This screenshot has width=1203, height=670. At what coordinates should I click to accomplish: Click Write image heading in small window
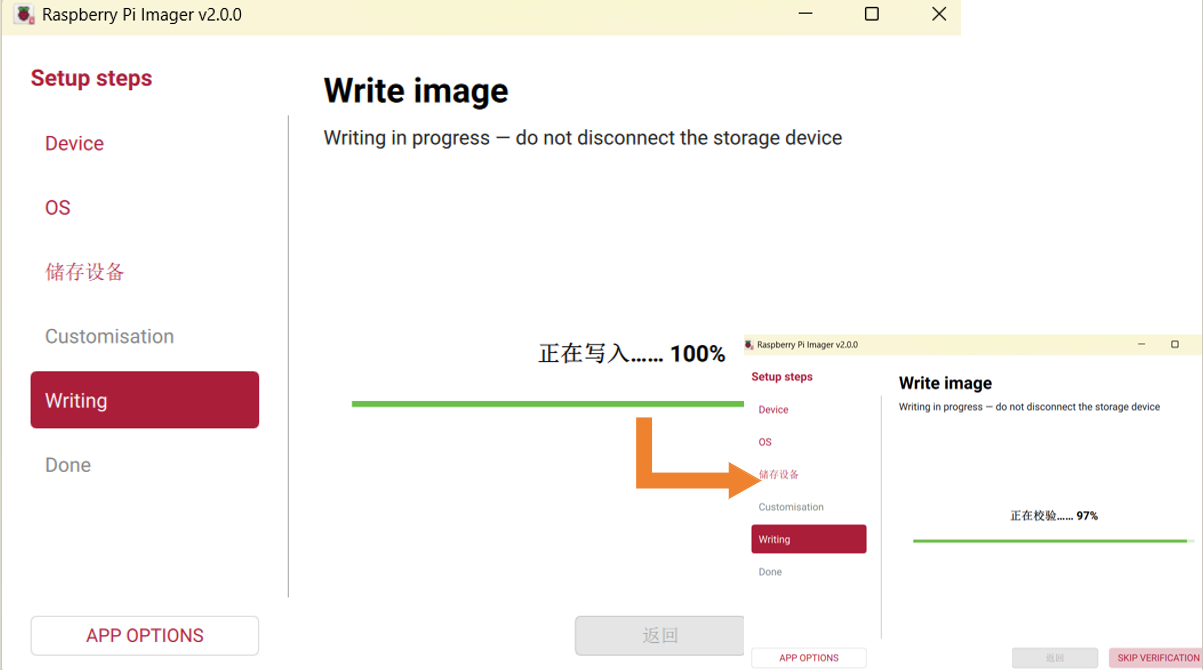pyautogui.click(x=945, y=383)
